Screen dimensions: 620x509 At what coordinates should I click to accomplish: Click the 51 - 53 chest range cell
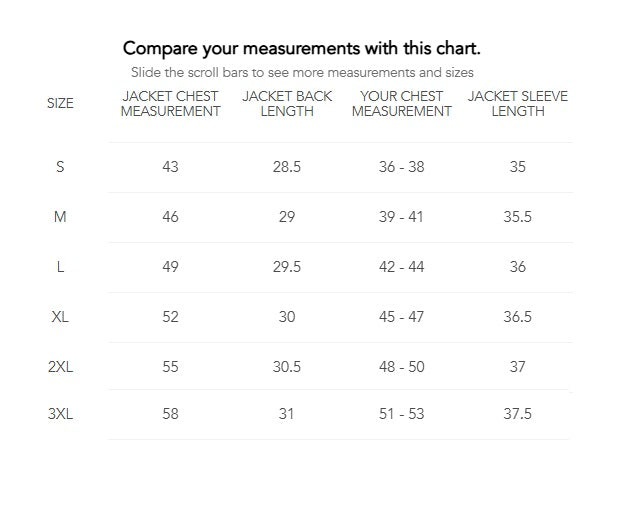401,414
